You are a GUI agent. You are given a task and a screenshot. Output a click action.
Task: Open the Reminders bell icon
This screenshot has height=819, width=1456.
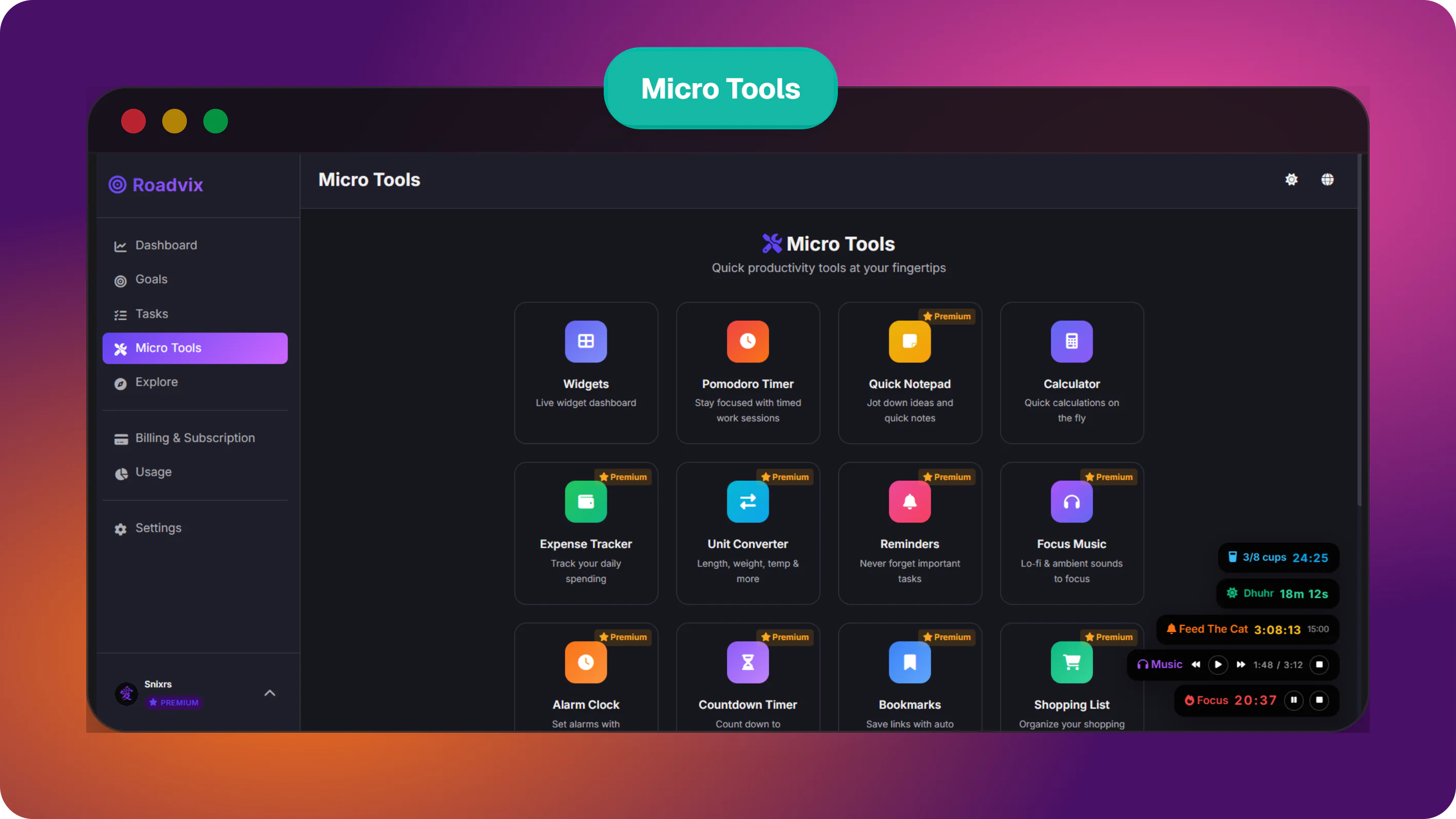pos(909,501)
